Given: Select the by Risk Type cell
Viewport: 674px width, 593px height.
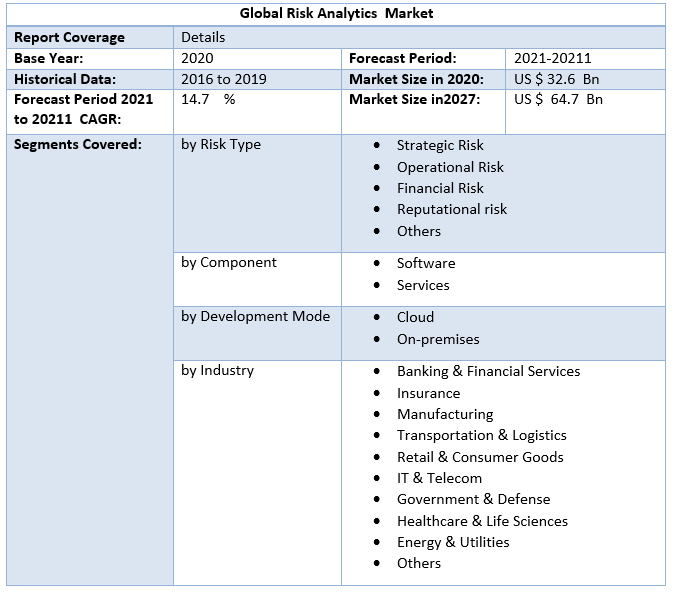Looking at the screenshot, I should pos(221,145).
